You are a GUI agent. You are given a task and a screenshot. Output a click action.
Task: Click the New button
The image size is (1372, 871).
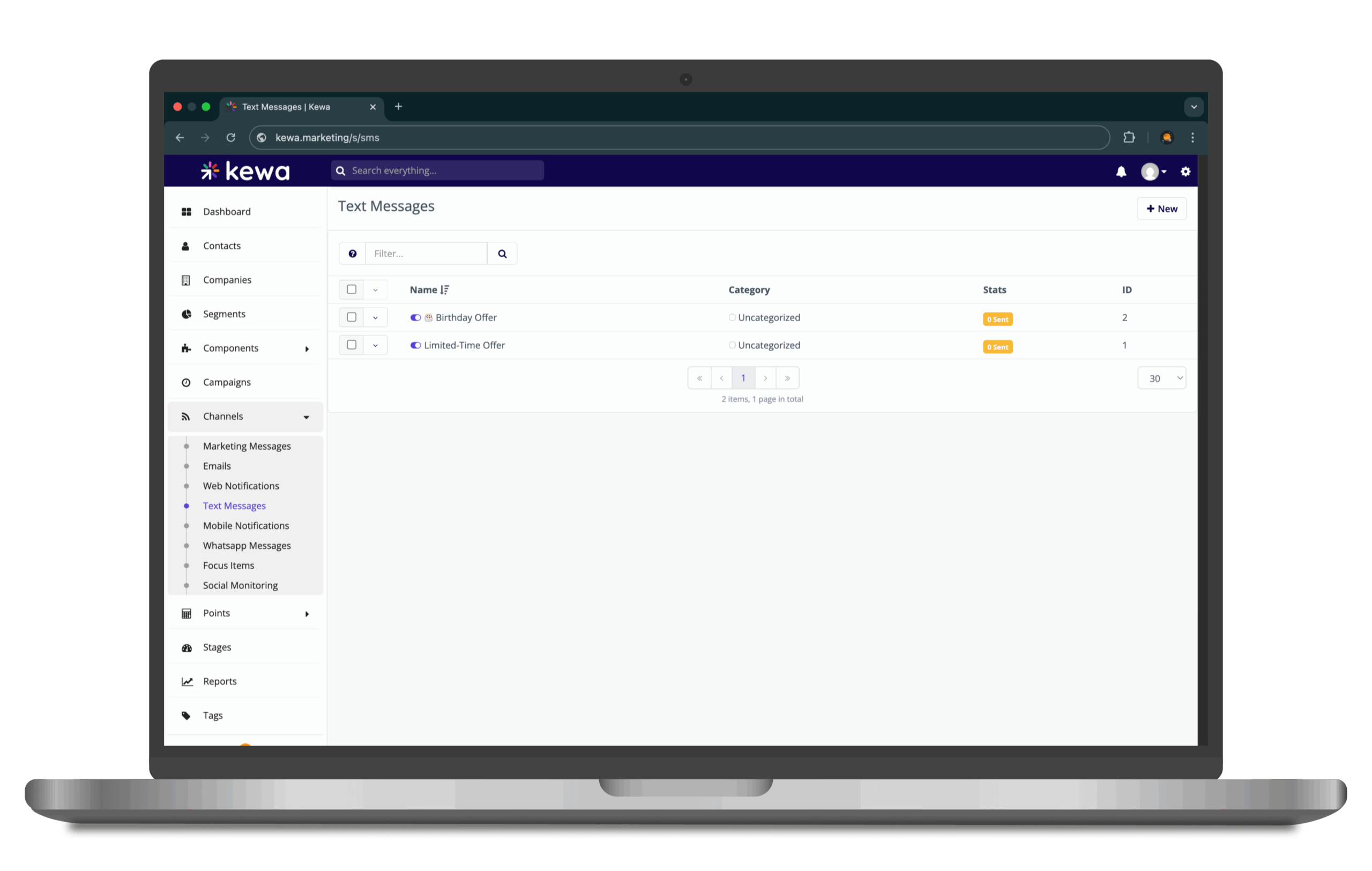pos(1161,209)
